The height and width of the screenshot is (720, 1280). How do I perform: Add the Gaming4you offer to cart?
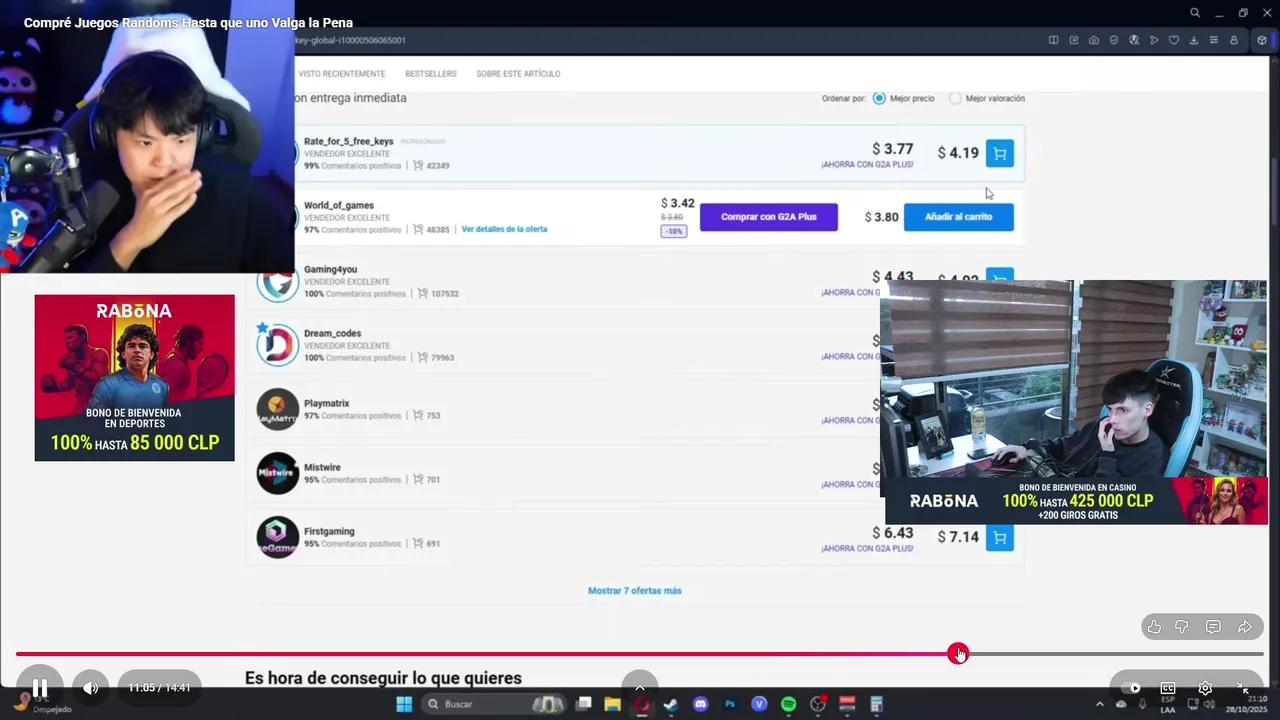click(999, 275)
